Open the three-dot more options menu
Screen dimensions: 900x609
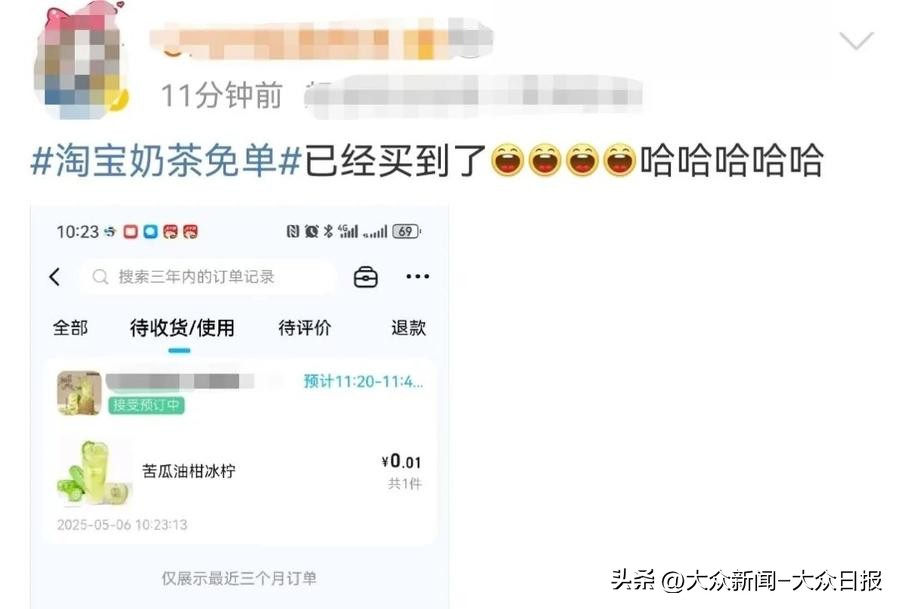[417, 277]
